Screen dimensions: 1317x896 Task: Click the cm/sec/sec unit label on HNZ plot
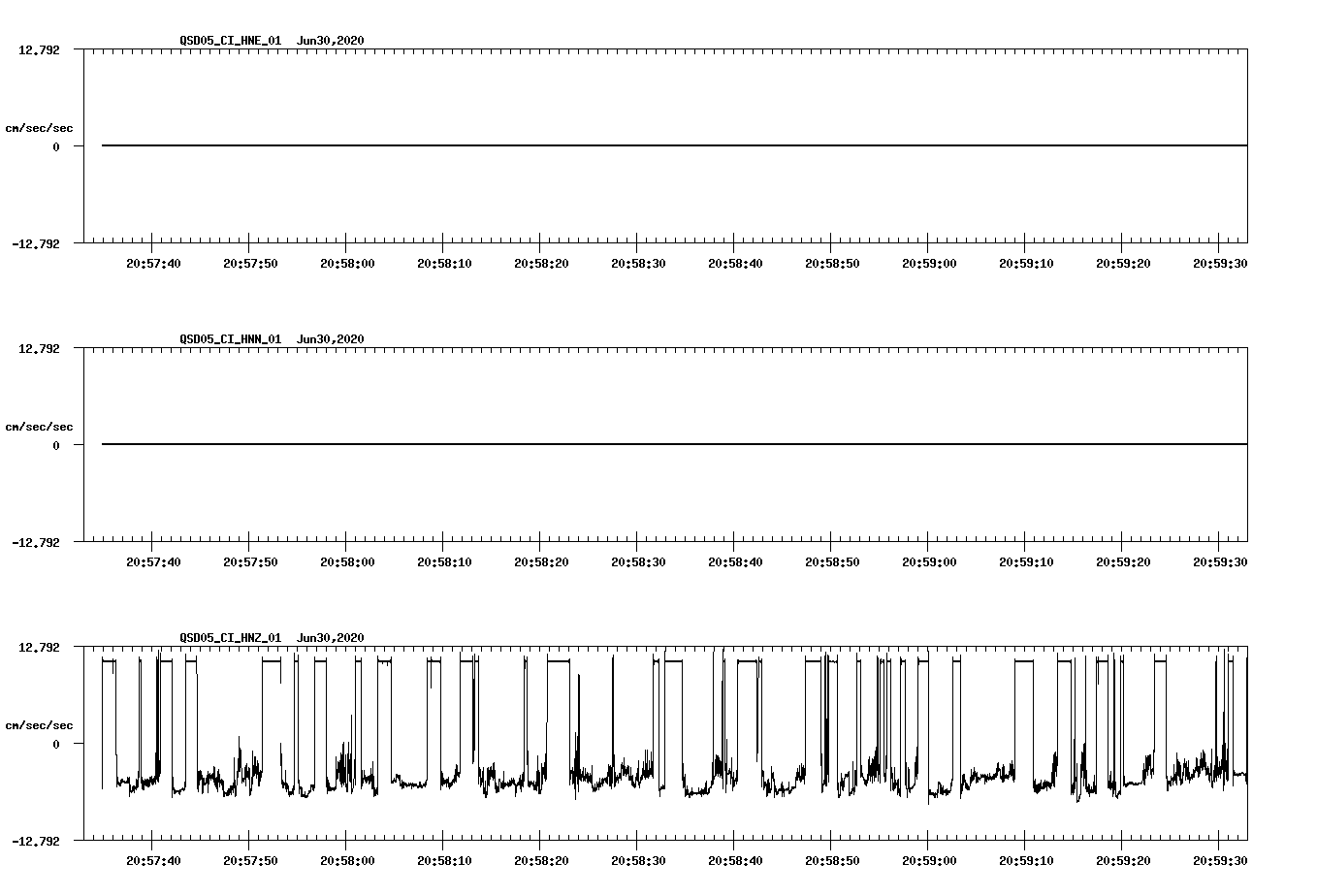[39, 725]
